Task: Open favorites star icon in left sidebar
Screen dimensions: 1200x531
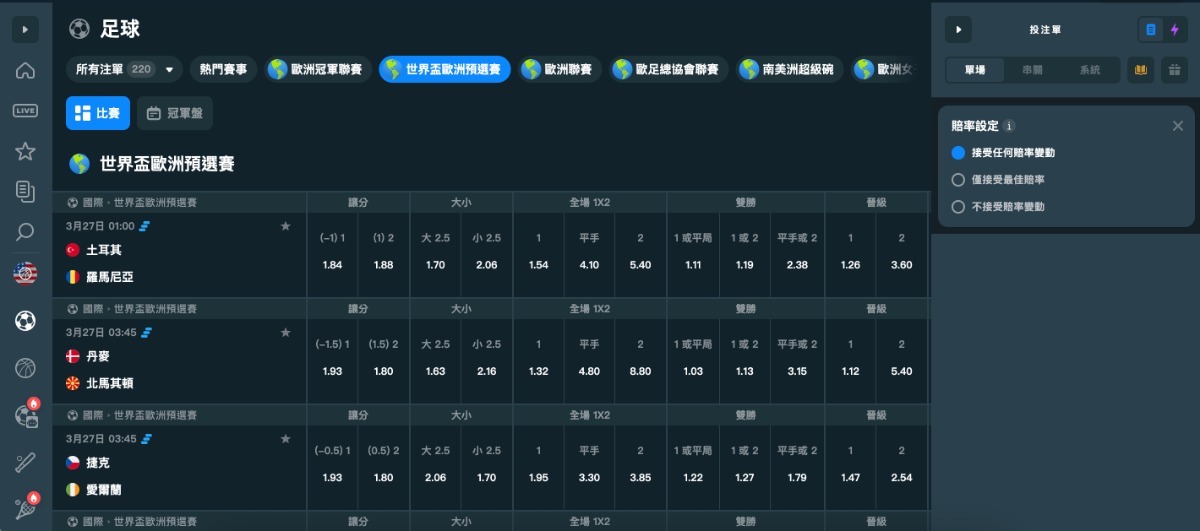Action: coord(25,151)
